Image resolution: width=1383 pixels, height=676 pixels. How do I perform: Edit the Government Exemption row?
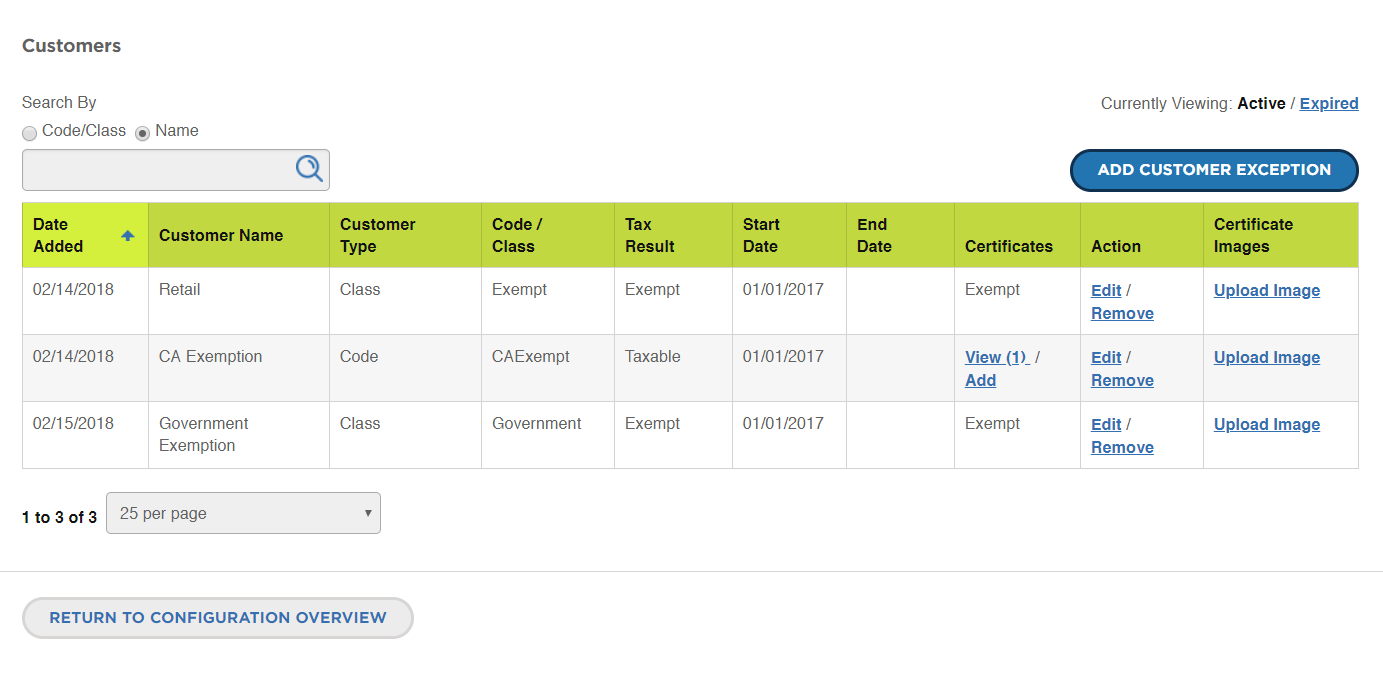click(x=1106, y=424)
